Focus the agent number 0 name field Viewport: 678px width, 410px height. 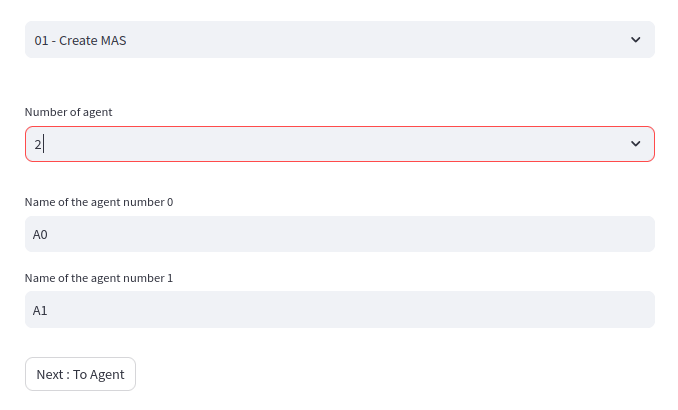click(x=339, y=234)
